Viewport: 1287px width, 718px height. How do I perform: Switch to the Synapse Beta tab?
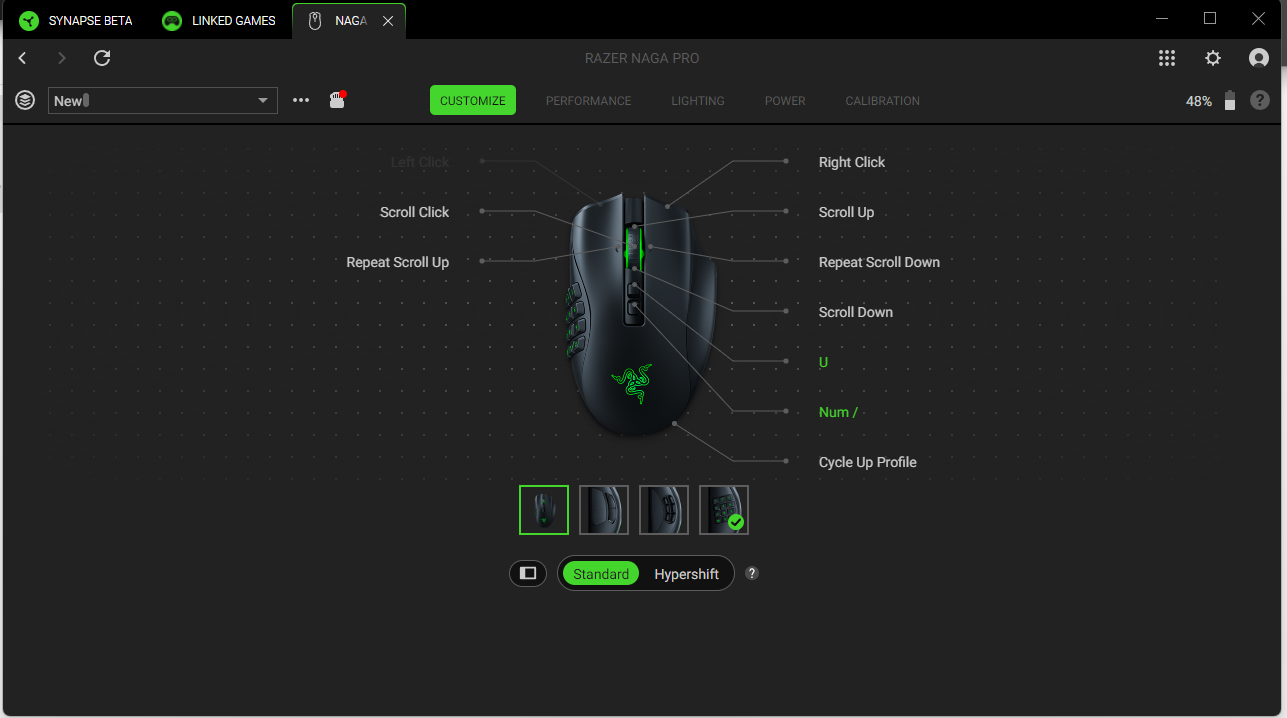(x=77, y=21)
